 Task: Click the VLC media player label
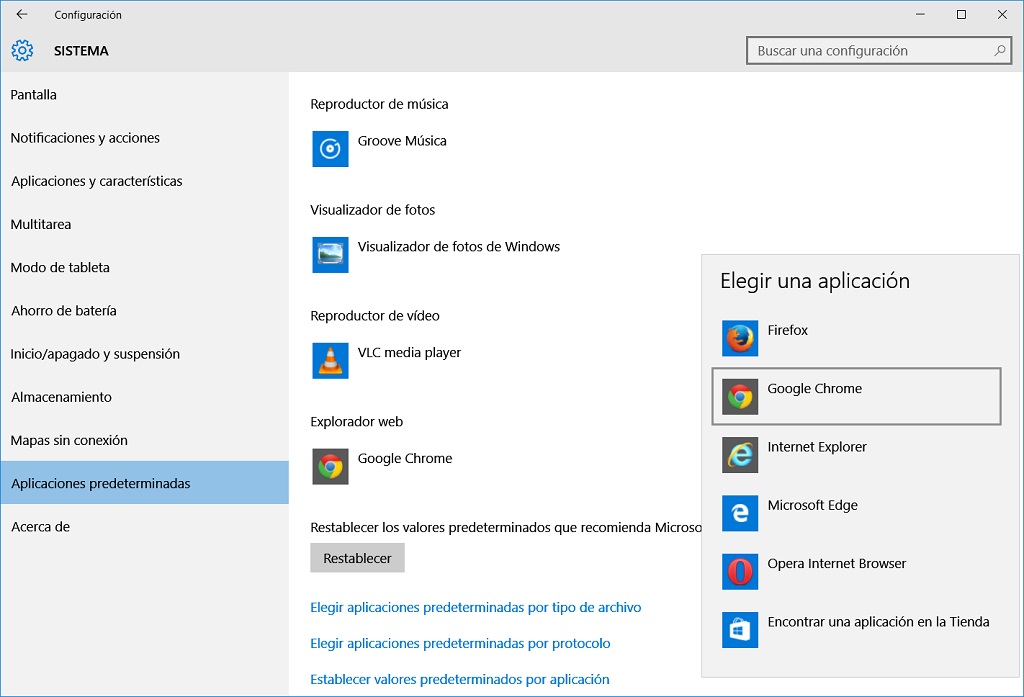[409, 353]
